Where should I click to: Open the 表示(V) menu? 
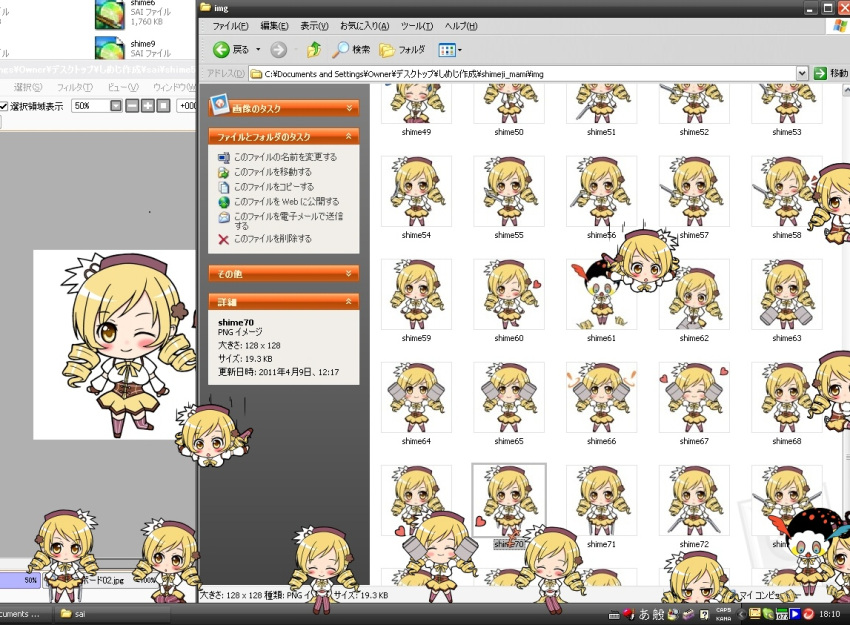click(x=314, y=26)
